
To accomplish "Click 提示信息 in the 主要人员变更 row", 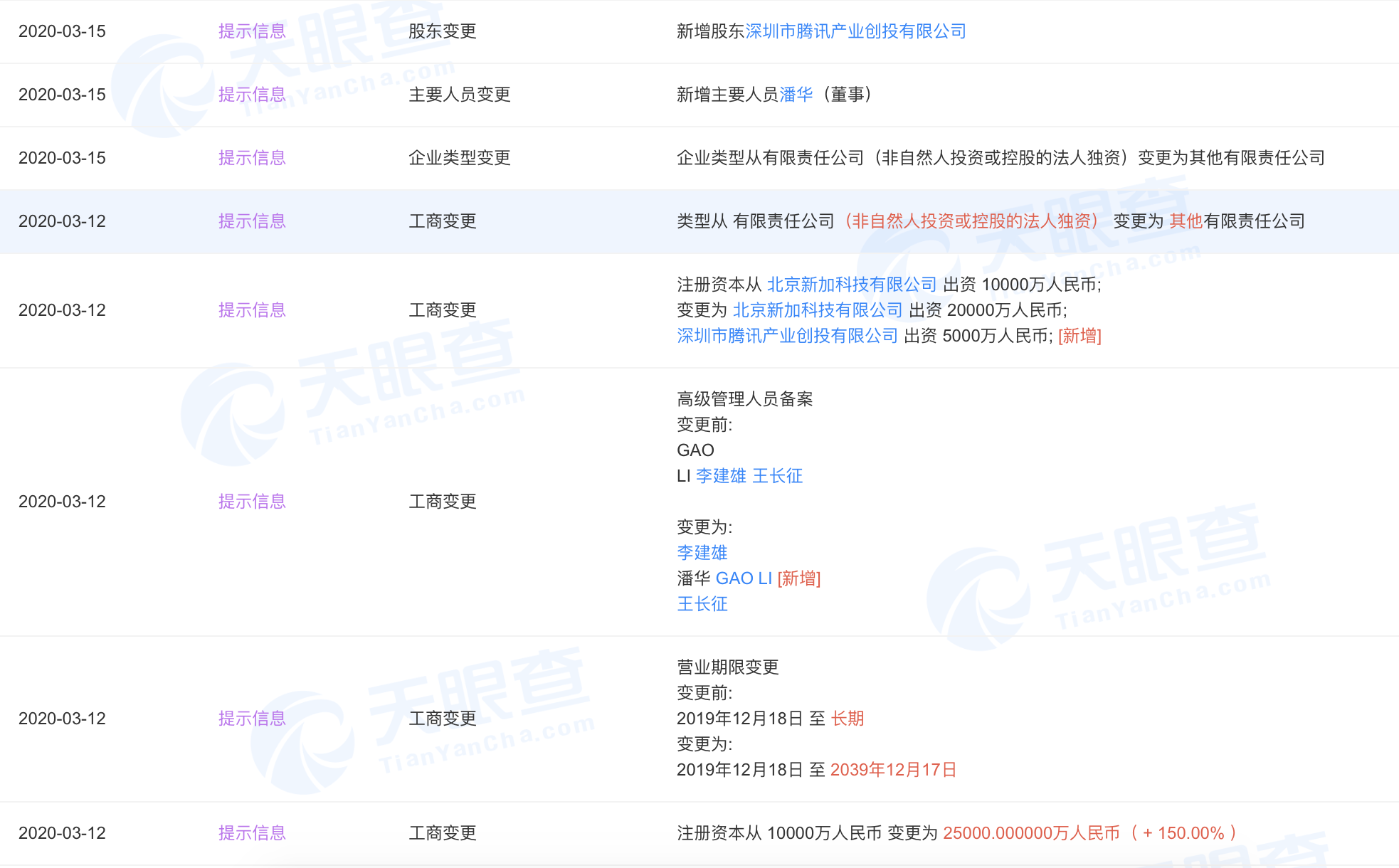I will click(x=252, y=95).
